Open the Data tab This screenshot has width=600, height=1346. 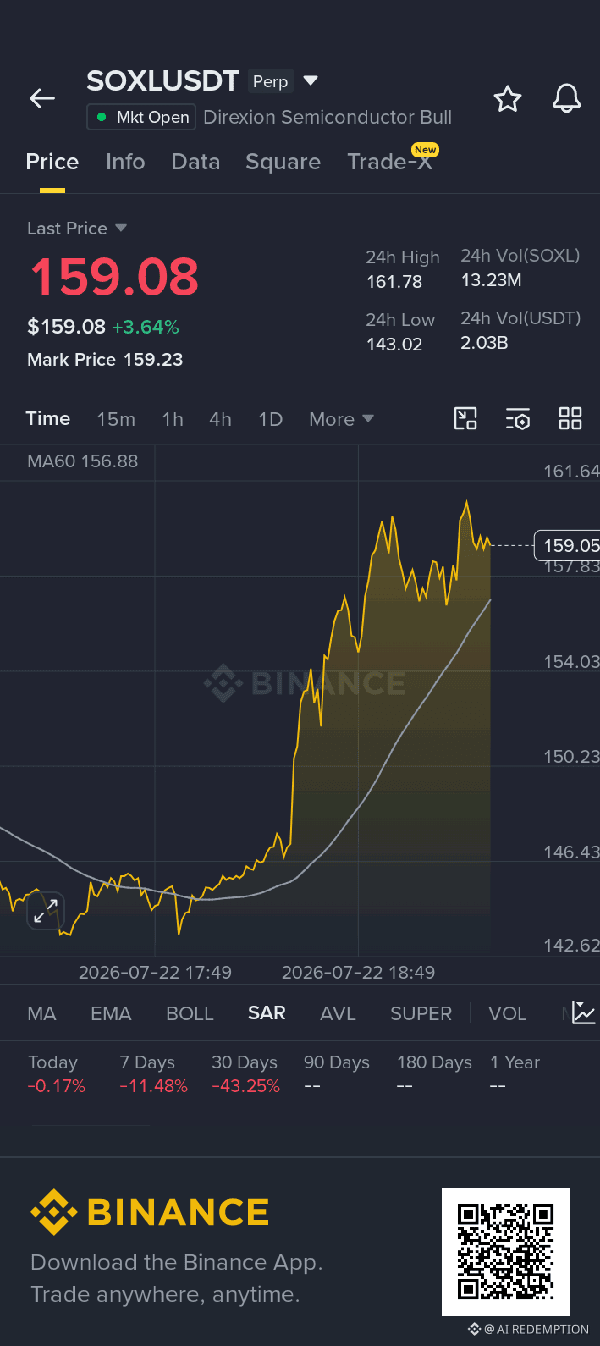[x=195, y=162]
